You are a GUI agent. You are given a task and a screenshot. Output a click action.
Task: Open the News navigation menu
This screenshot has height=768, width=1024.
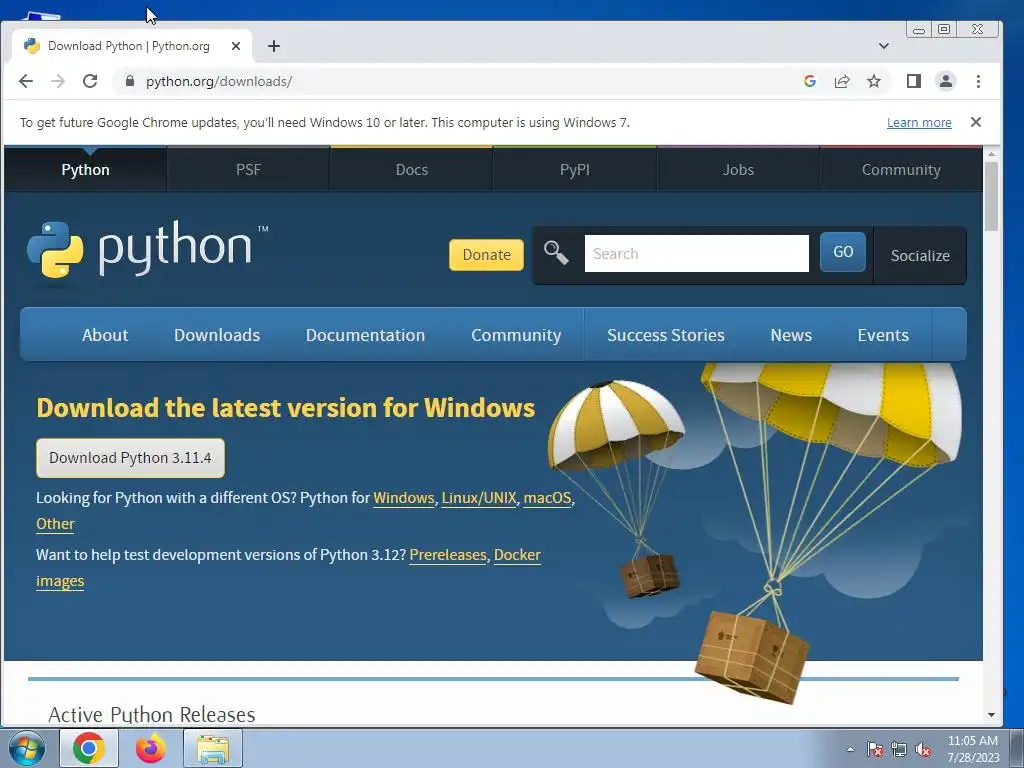[x=791, y=335]
